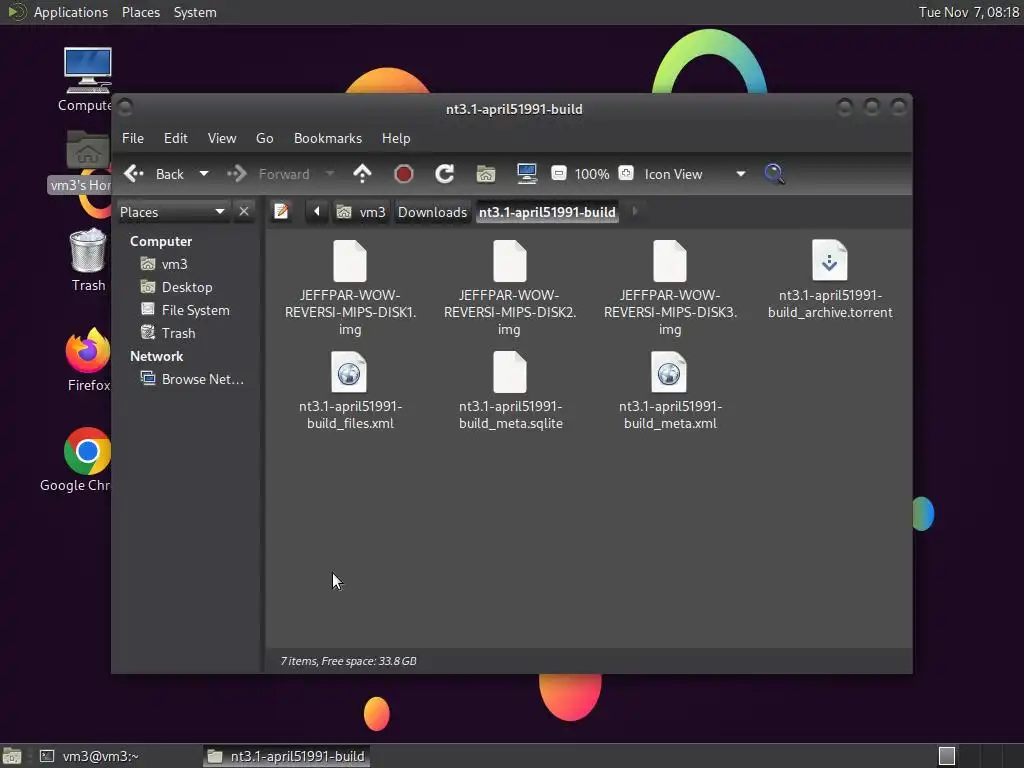The height and width of the screenshot is (768, 1024).
Task: Click the zoom in plus icon
Action: pyautogui.click(x=626, y=174)
